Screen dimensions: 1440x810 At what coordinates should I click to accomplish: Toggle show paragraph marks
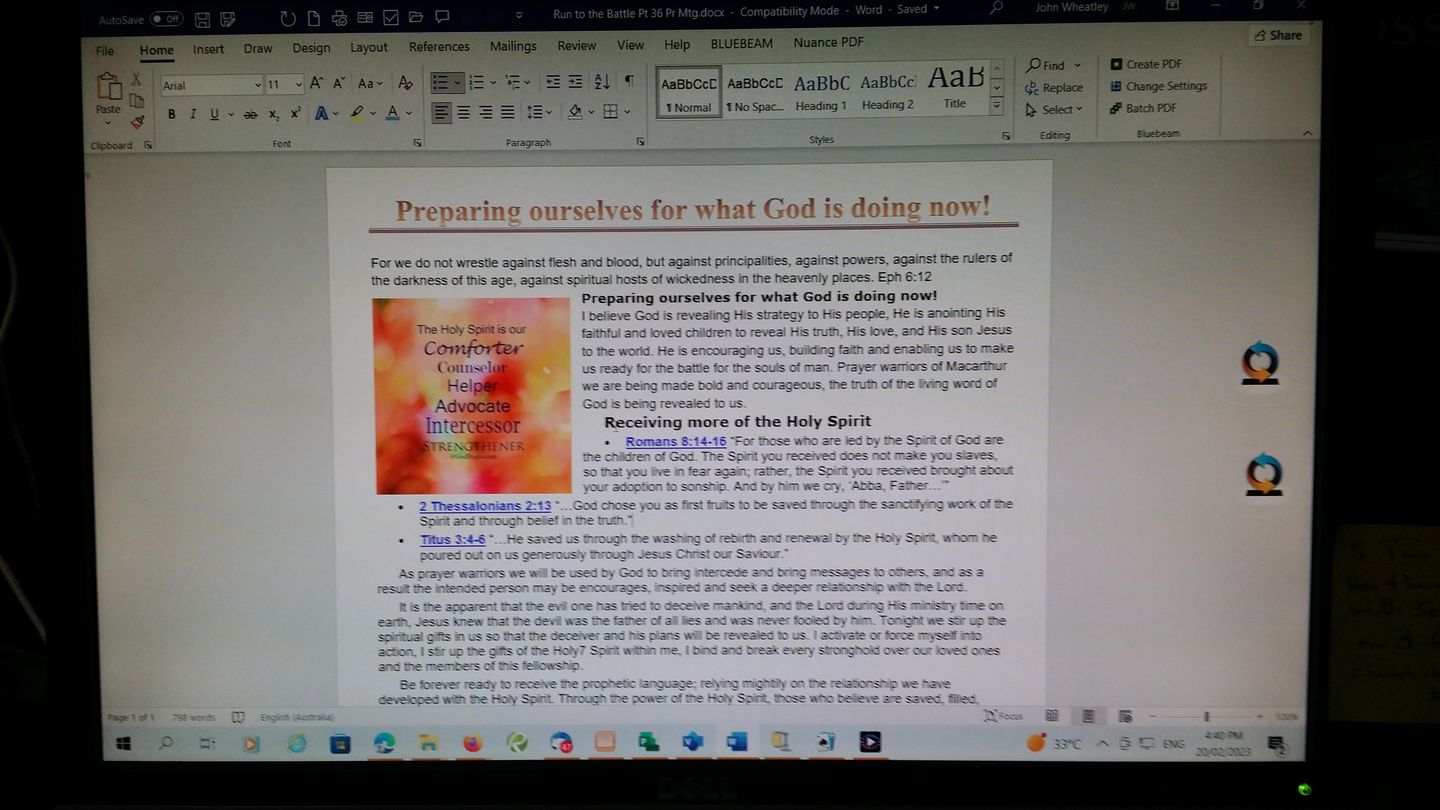(x=629, y=81)
